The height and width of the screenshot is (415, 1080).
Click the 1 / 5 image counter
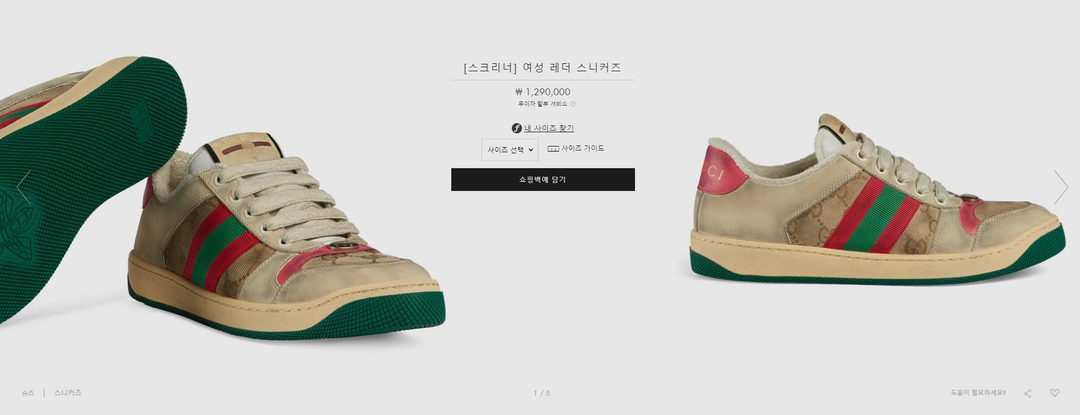[x=542, y=394]
